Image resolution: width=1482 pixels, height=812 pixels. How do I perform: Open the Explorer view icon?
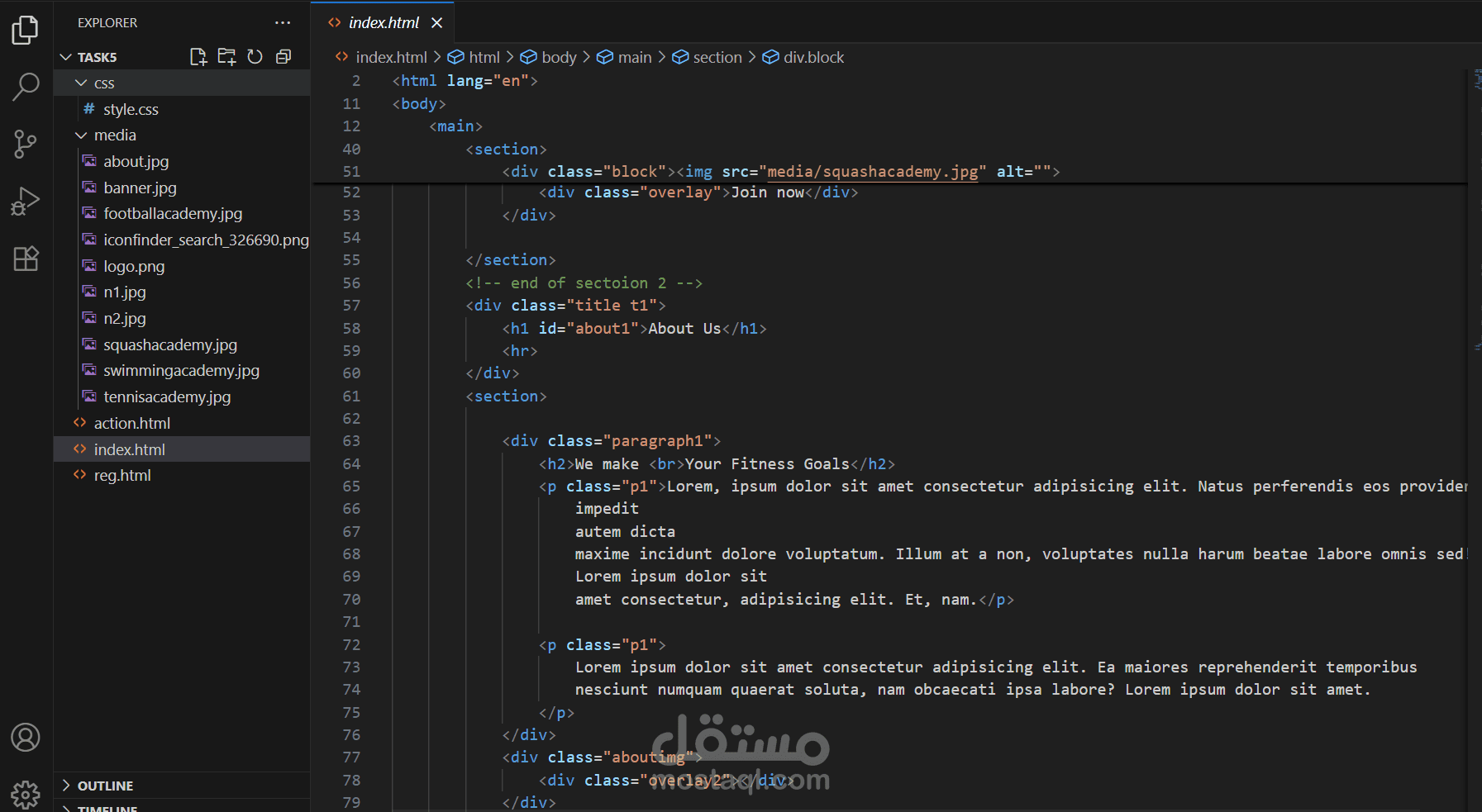[x=26, y=31]
